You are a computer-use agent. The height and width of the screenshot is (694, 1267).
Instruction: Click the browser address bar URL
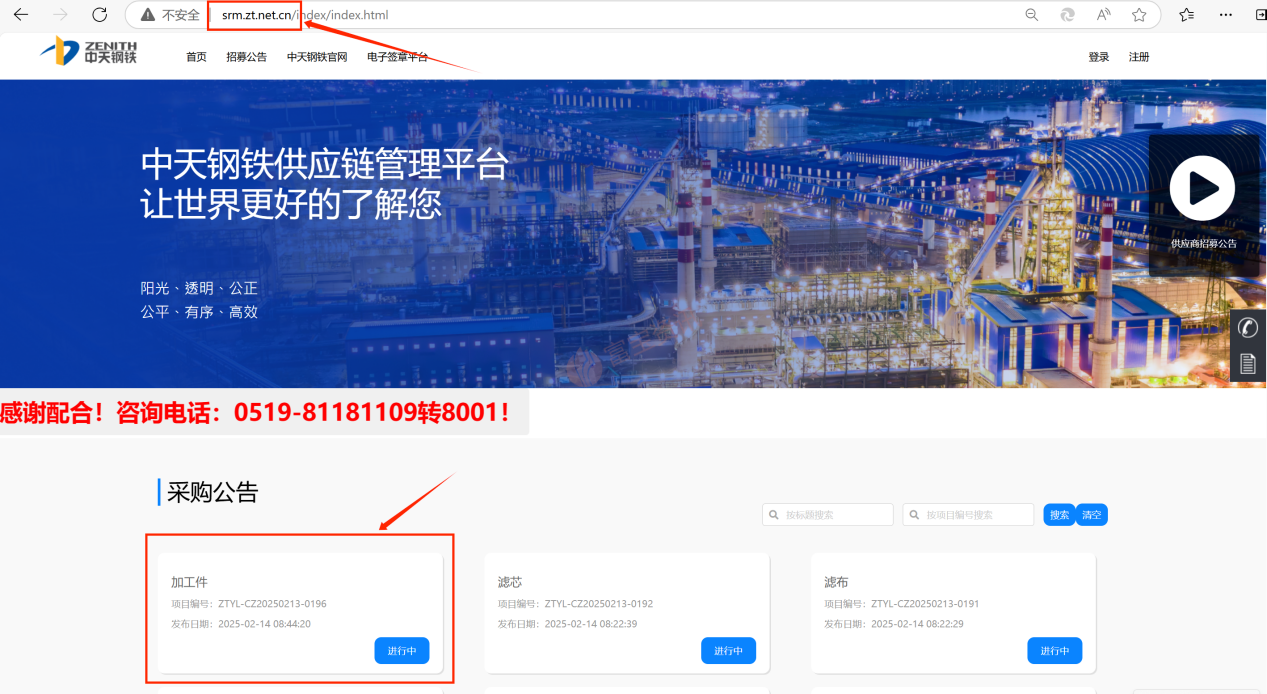click(x=305, y=15)
